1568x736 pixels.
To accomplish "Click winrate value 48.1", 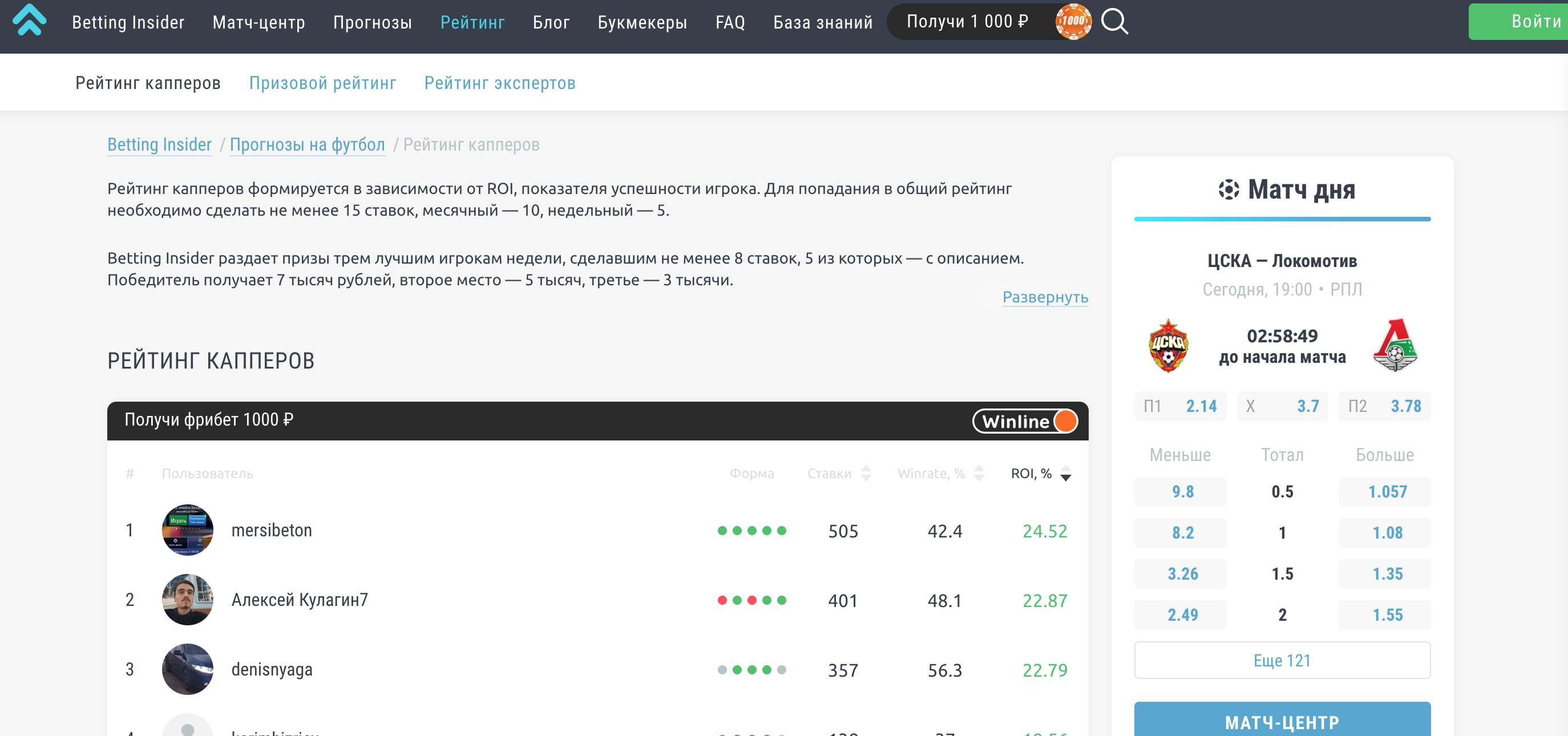I will [945, 600].
